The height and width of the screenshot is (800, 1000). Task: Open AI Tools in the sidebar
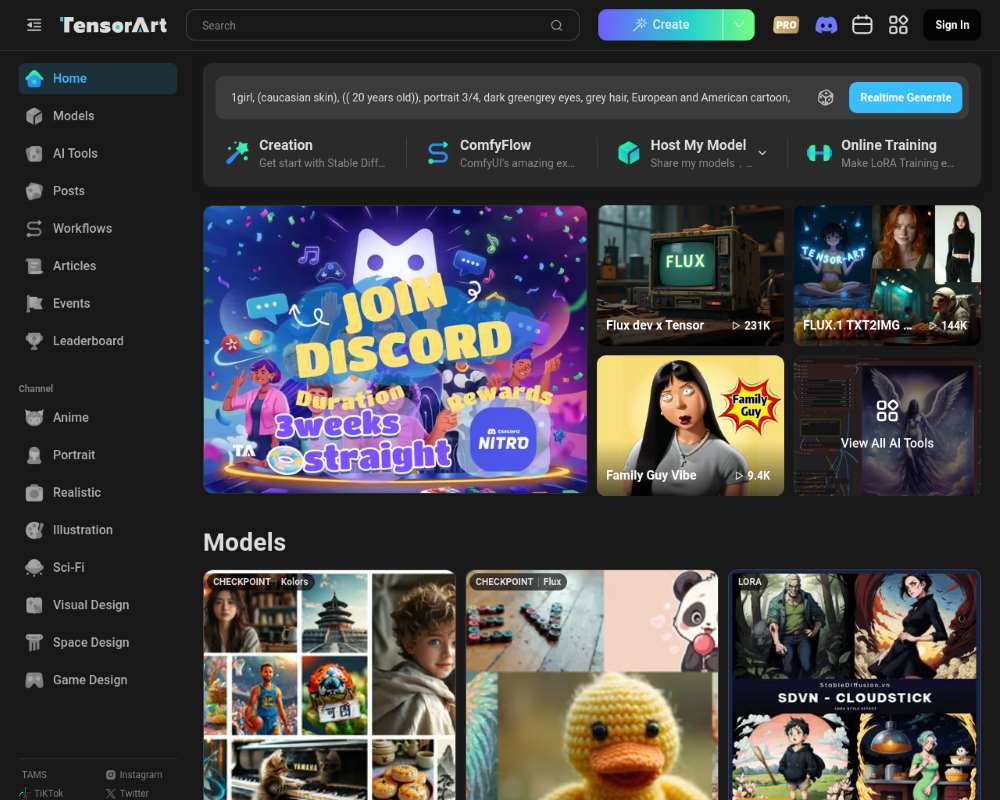[98, 154]
